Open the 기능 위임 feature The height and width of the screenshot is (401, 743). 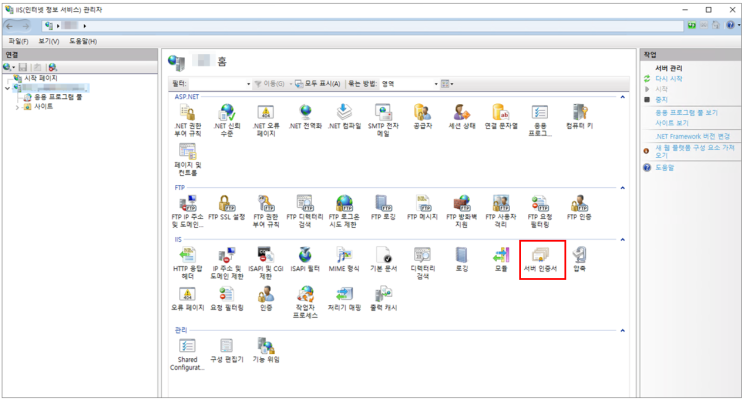(x=266, y=350)
